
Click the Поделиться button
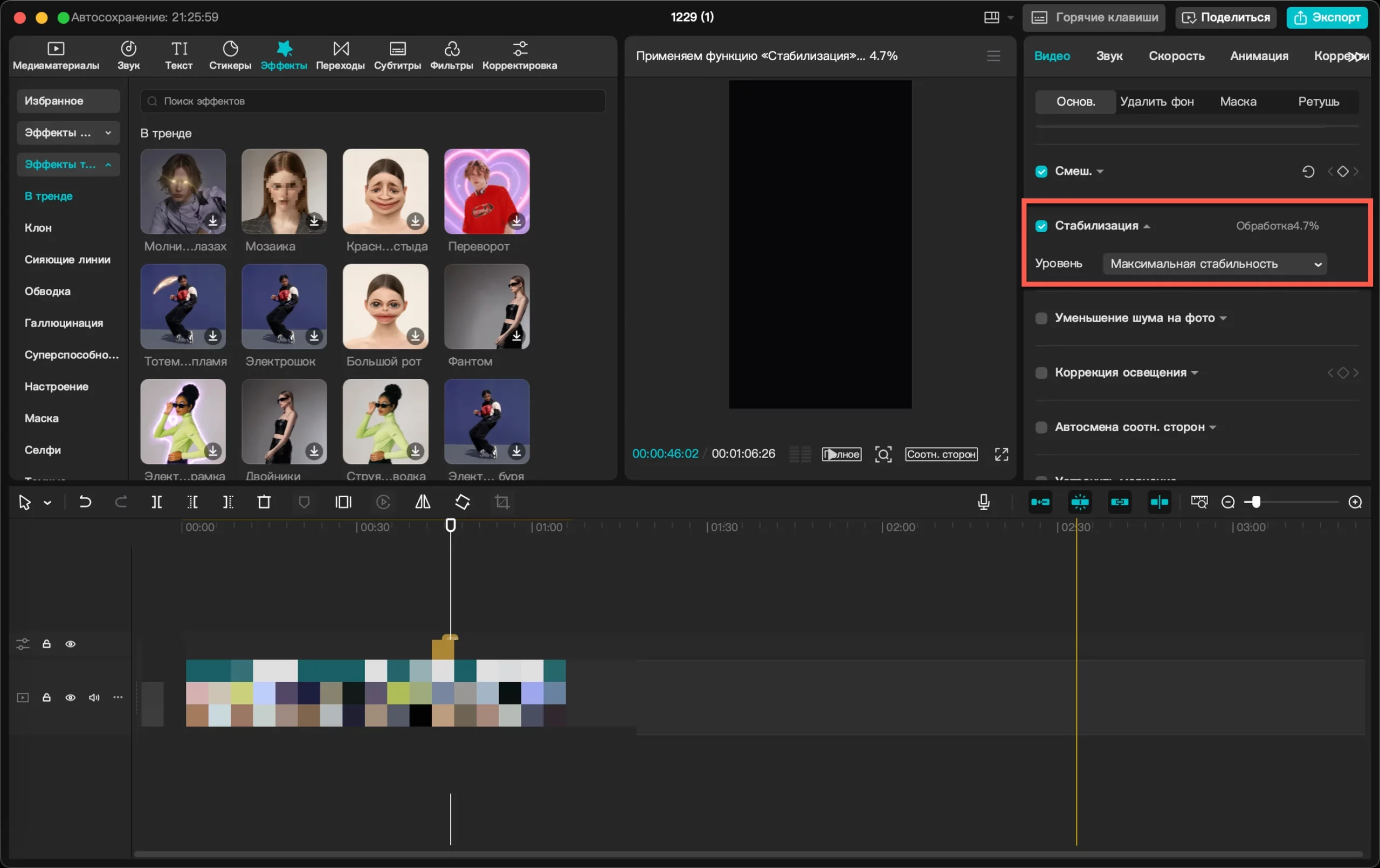coord(1226,17)
